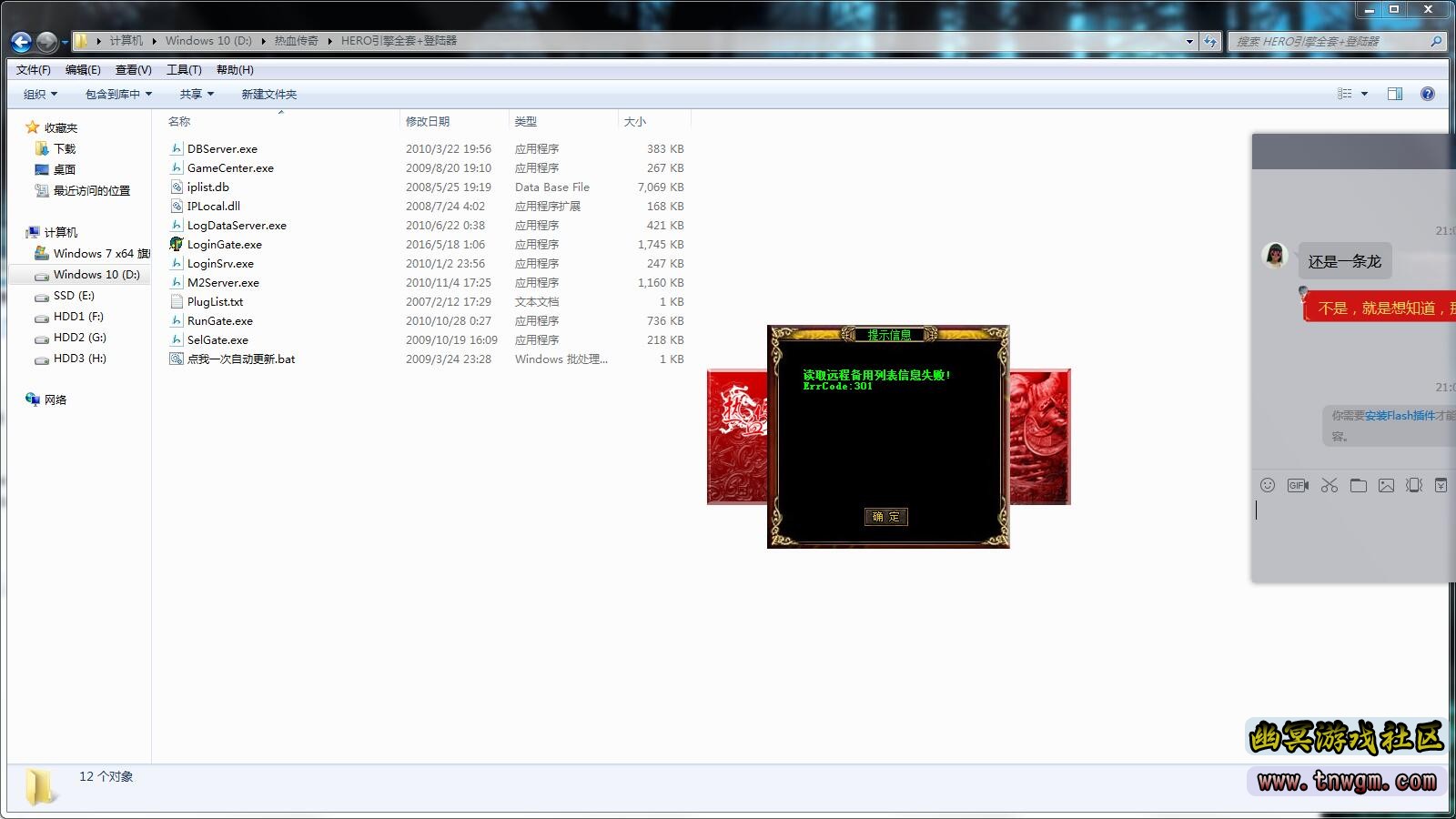Image resolution: width=1456 pixels, height=819 pixels.
Task: Sort by 修改日期 column header
Action: (x=428, y=121)
